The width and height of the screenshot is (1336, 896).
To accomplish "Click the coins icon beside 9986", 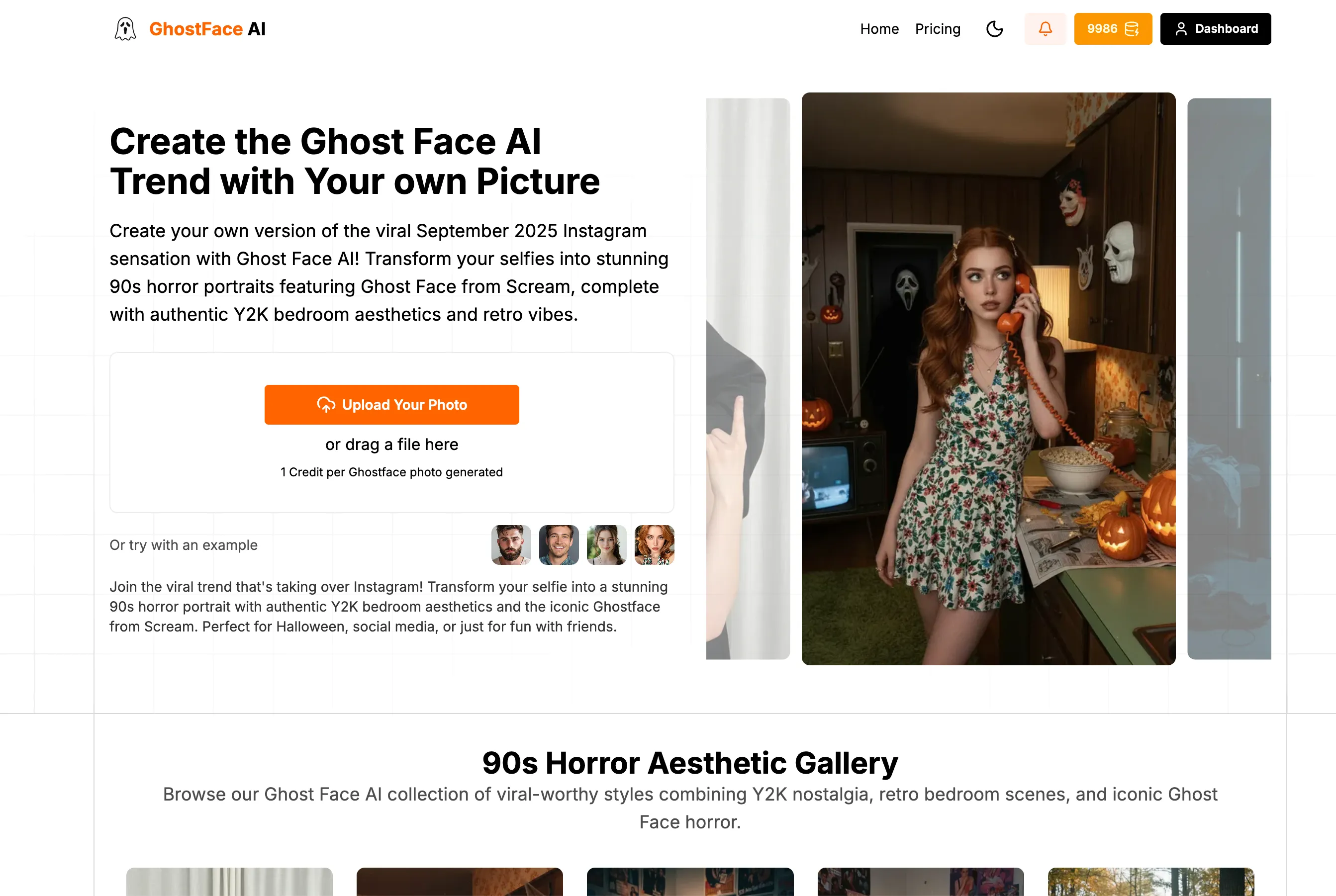I will pos(1132,28).
